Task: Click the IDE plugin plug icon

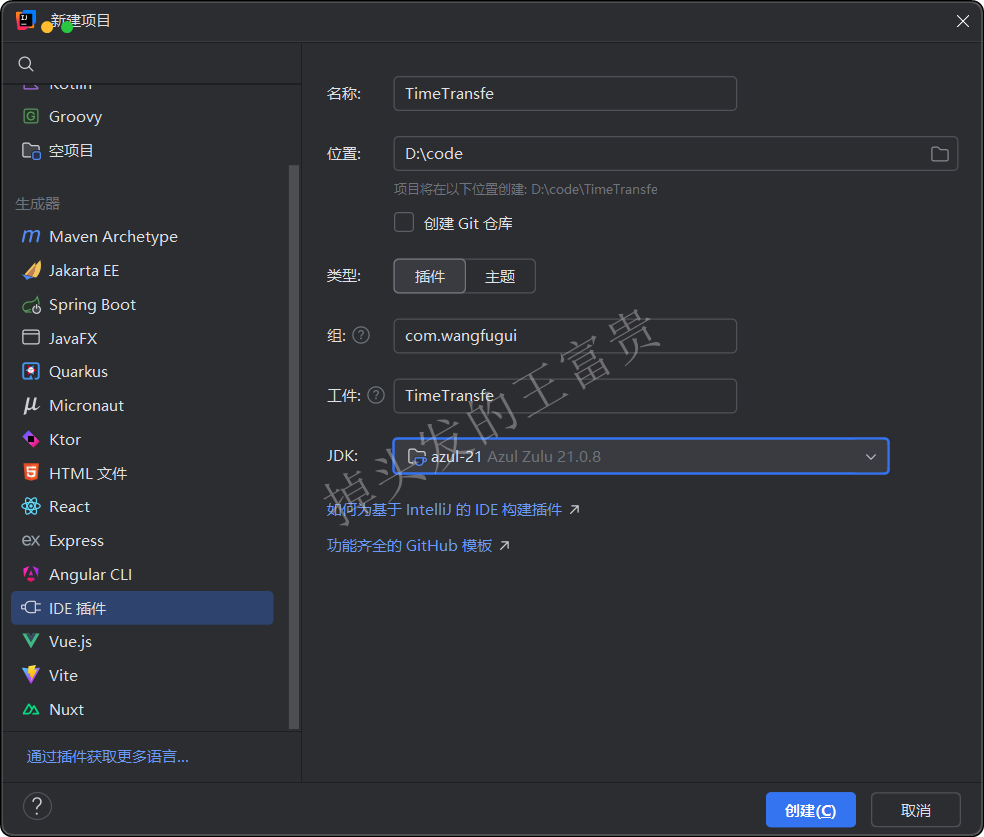Action: (31, 607)
